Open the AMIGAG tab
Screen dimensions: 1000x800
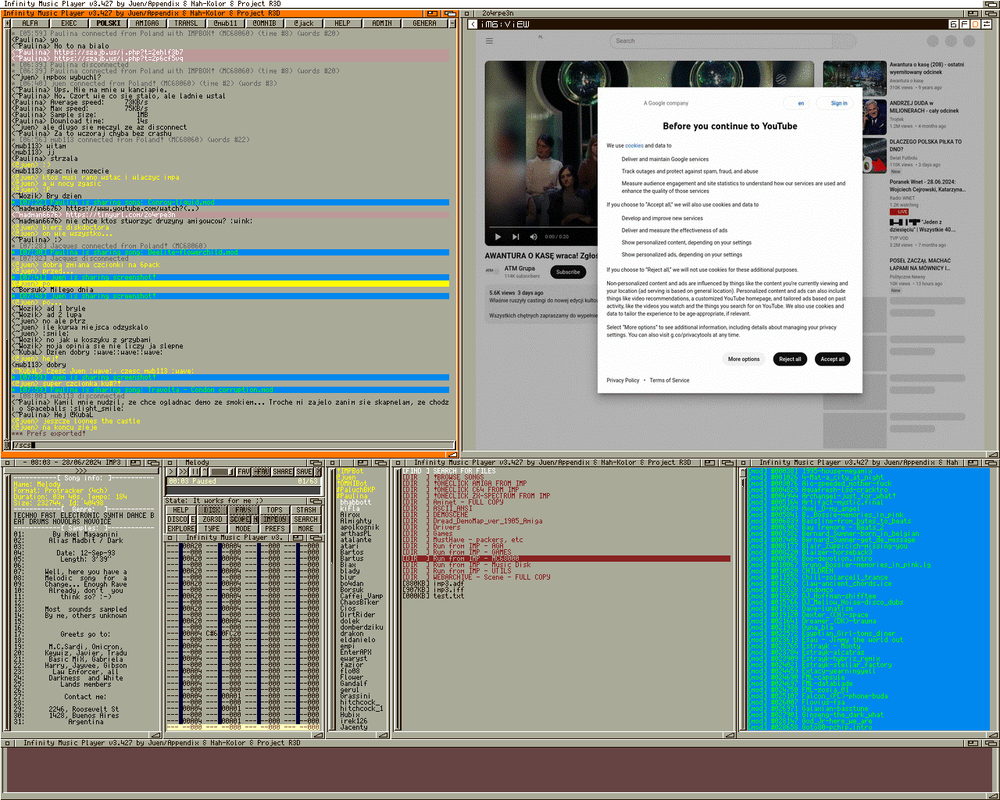tap(147, 23)
